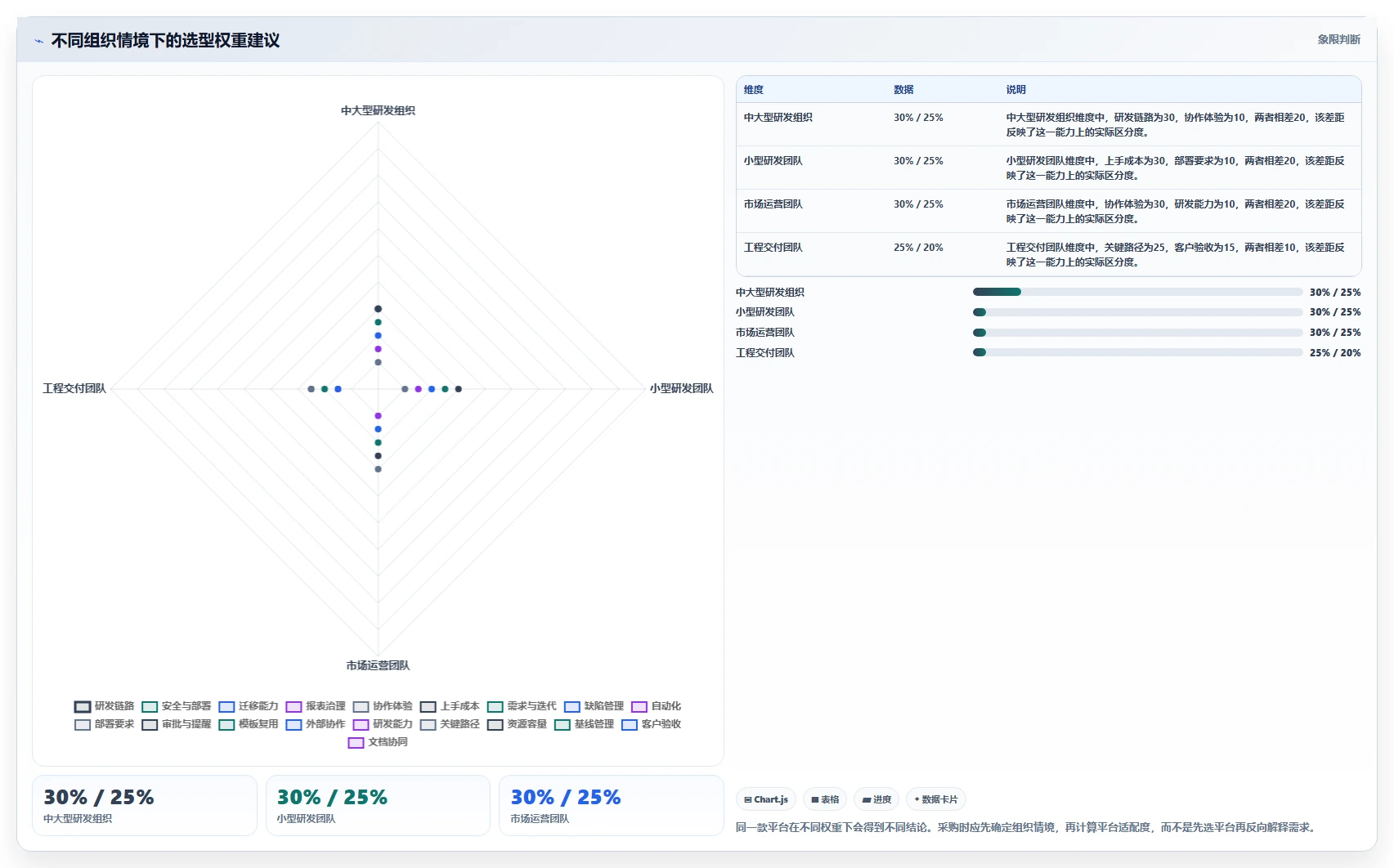Click the 中大型研发组织 radar axis label
Image resolution: width=1394 pixels, height=868 pixels.
click(378, 110)
